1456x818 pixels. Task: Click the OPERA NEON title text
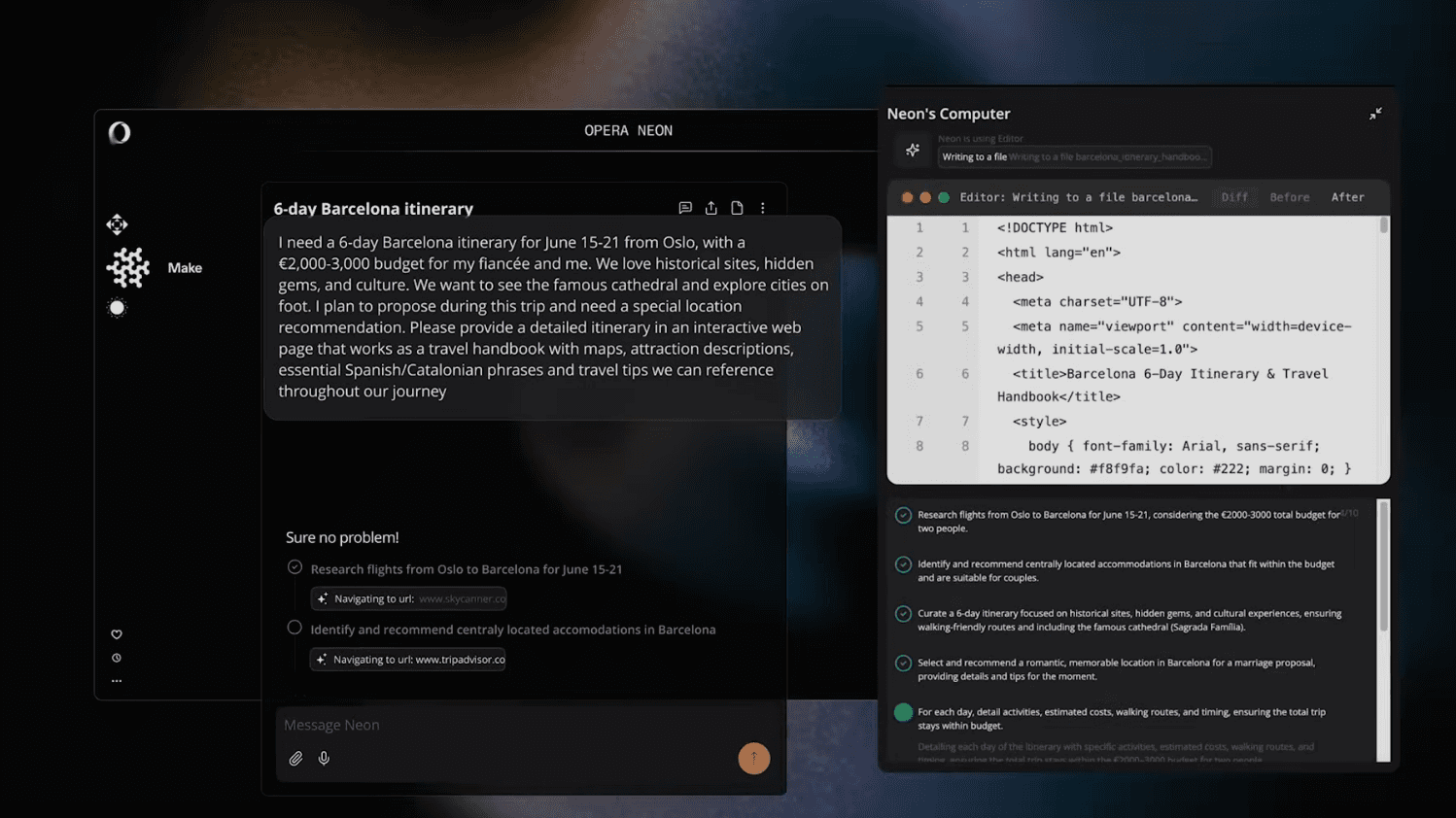tap(628, 131)
